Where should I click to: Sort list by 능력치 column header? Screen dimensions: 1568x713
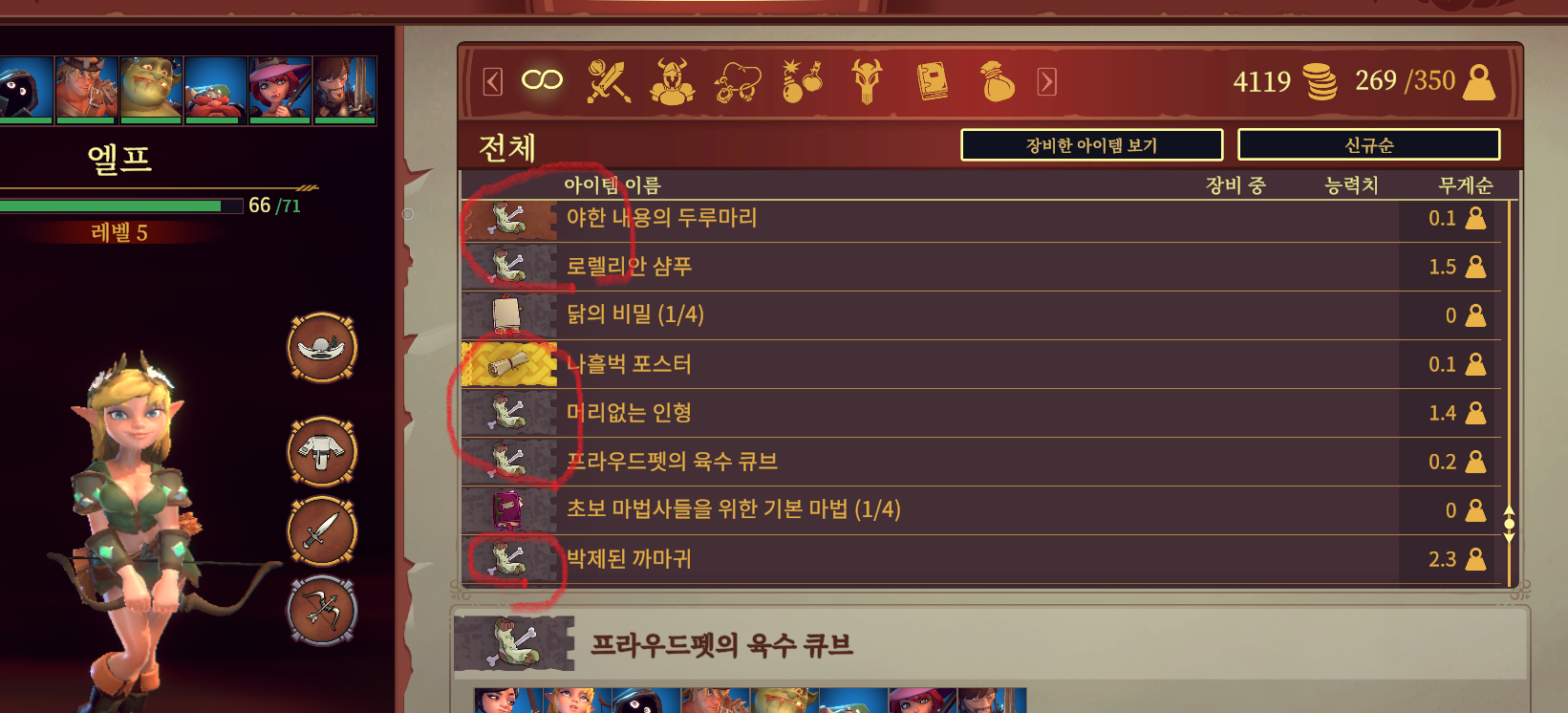(1351, 185)
